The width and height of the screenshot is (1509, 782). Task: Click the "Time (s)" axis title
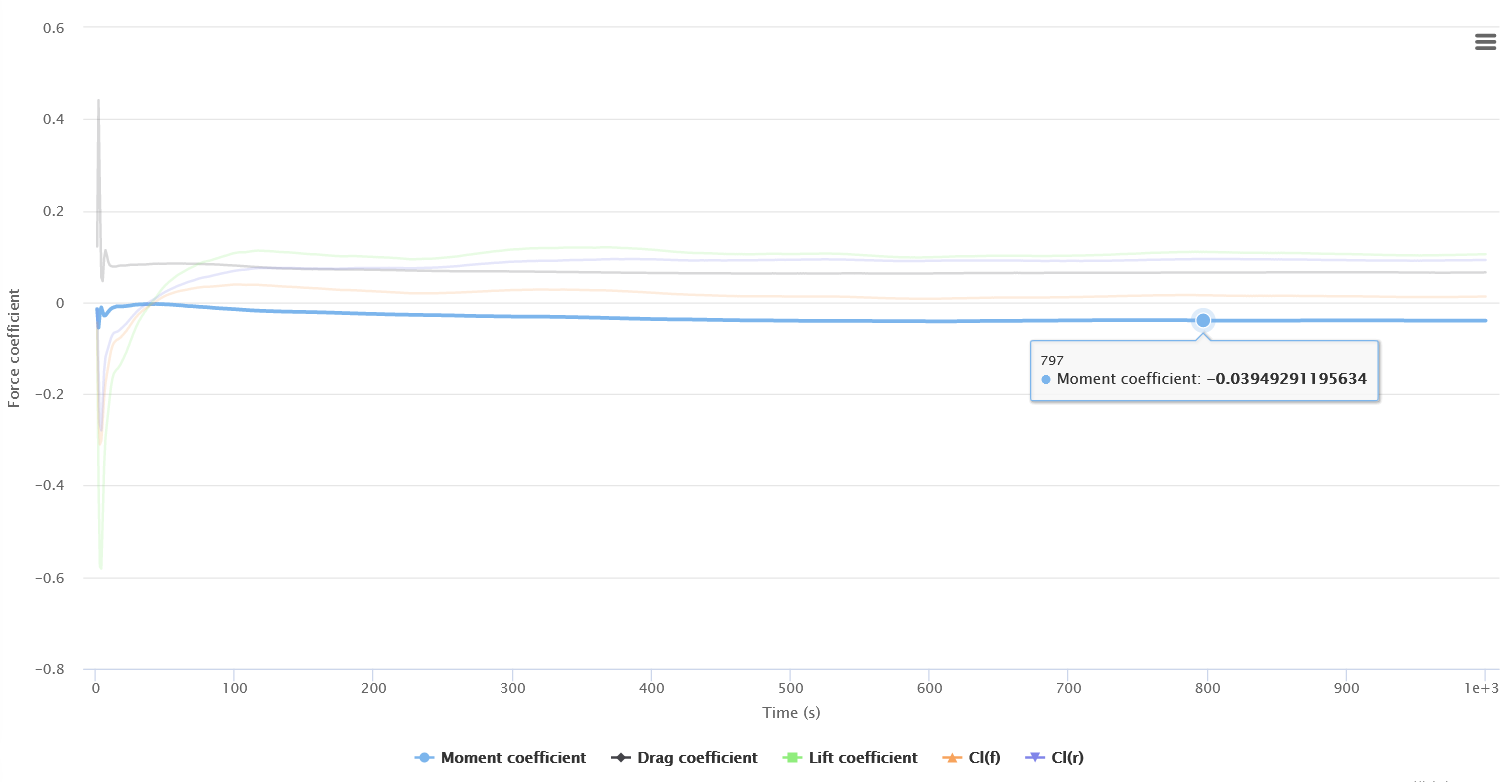pyautogui.click(x=790, y=713)
